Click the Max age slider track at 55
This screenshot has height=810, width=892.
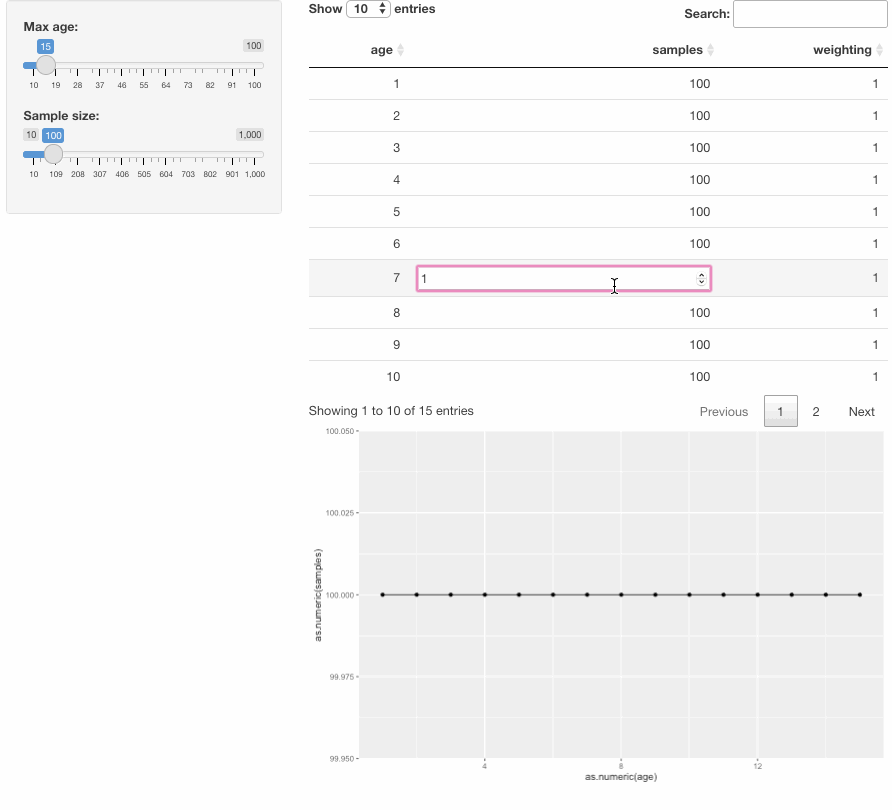(x=143, y=65)
